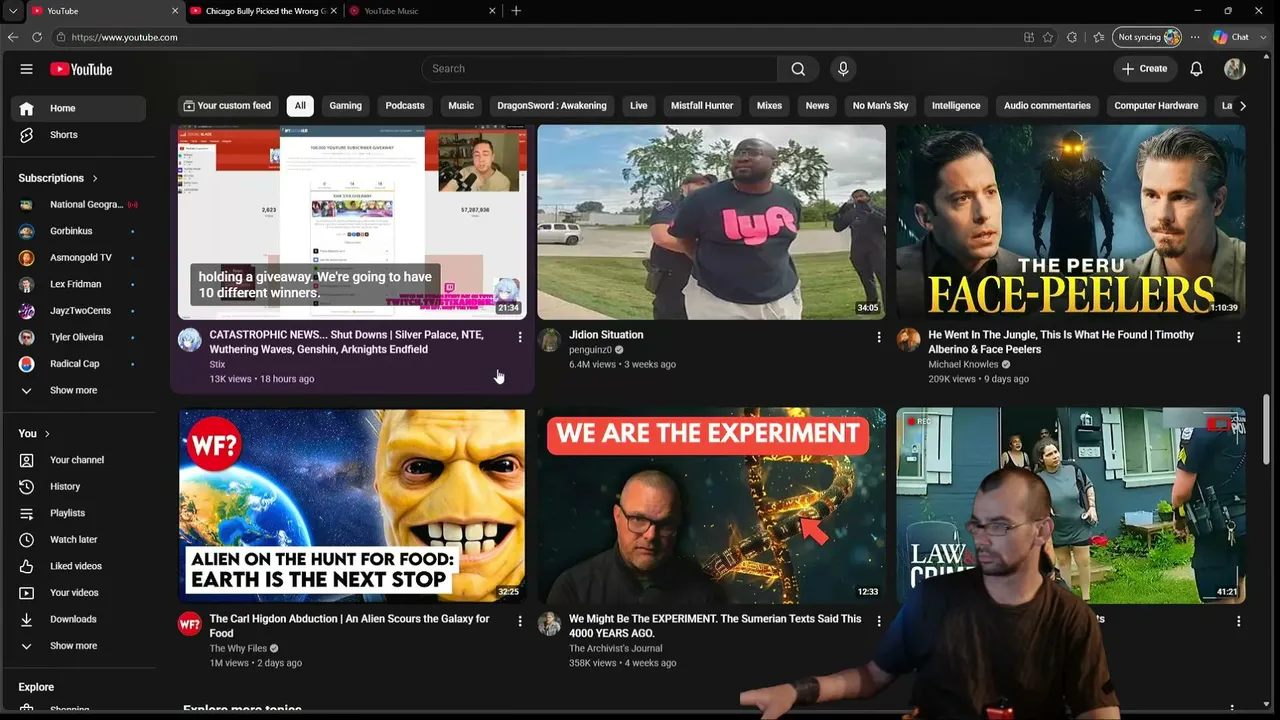Select the Gaming filter chip
This screenshot has width=1280, height=720.
[x=346, y=106]
